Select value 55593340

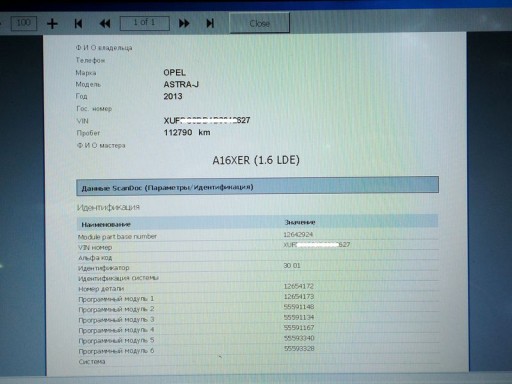(299, 338)
